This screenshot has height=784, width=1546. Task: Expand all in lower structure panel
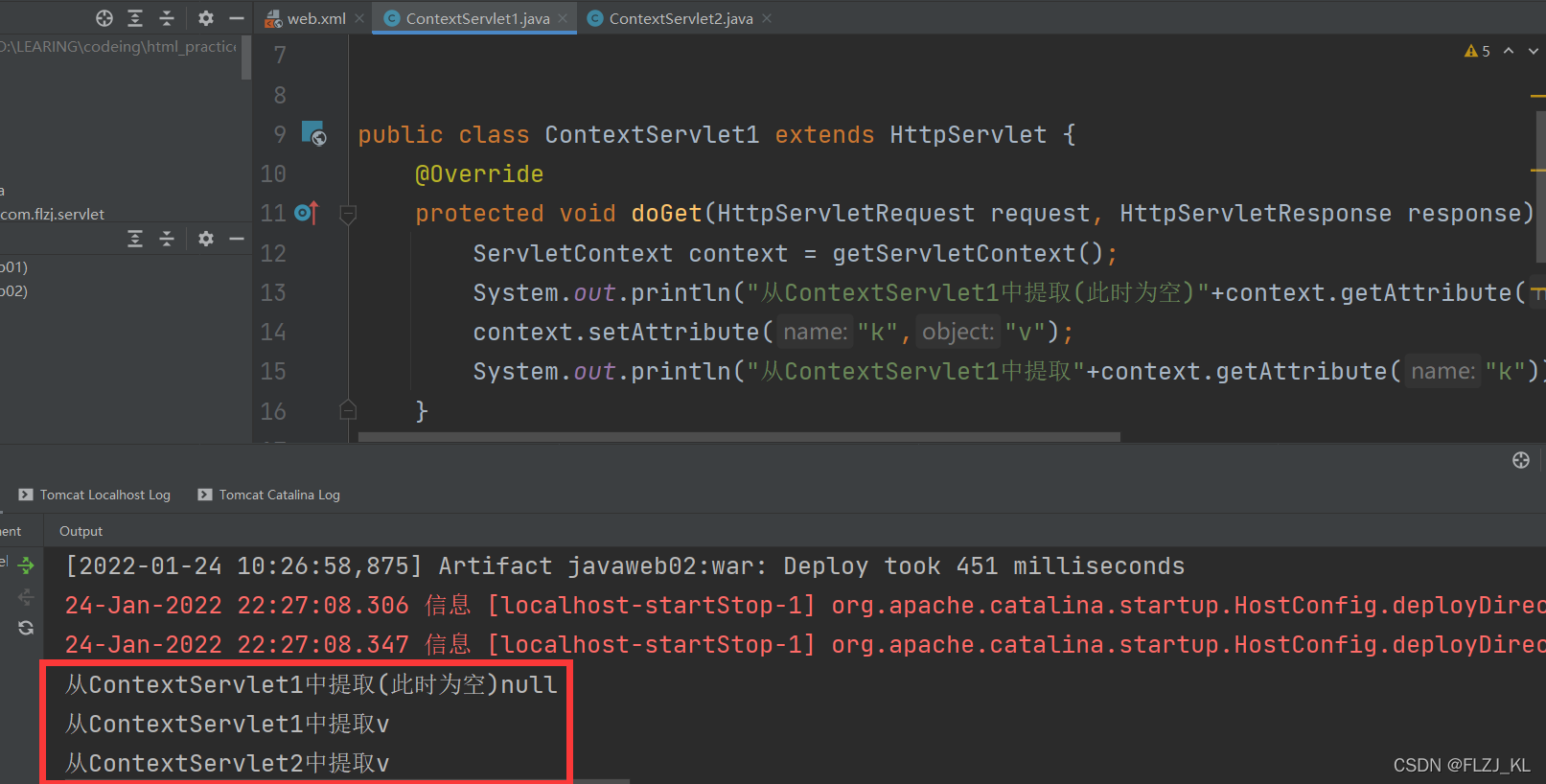pyautogui.click(x=135, y=239)
